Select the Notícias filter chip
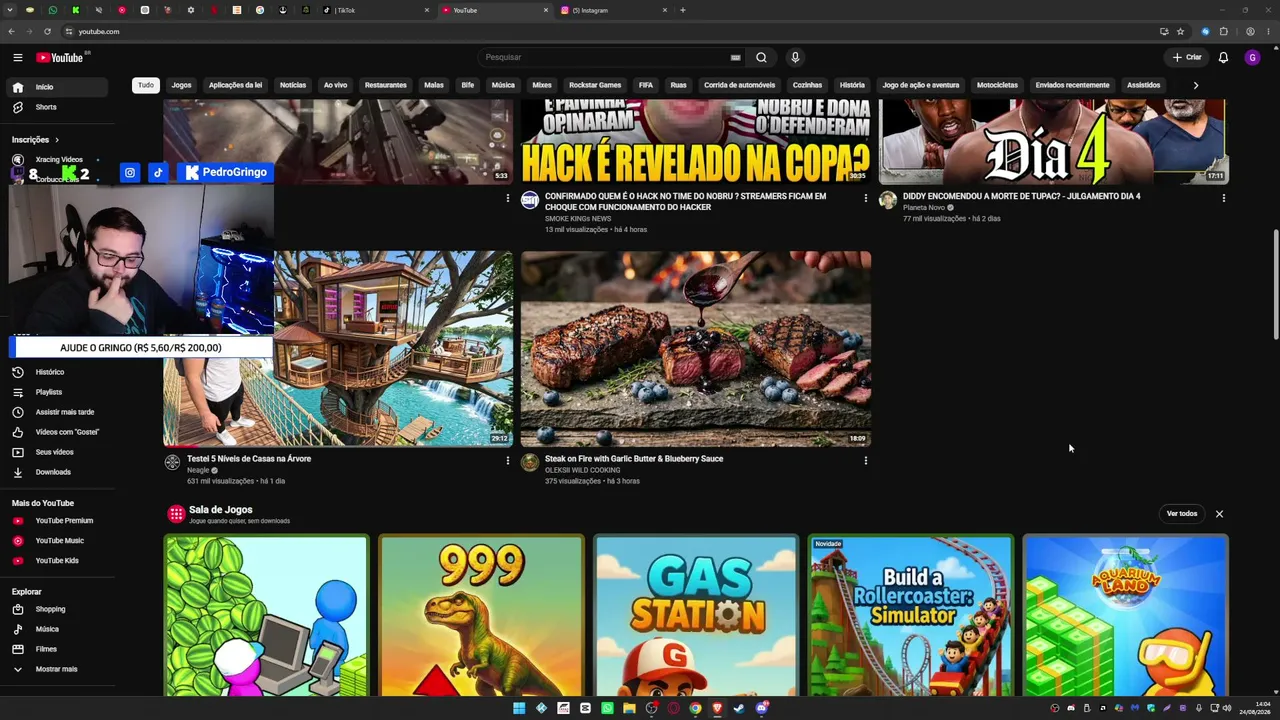 [x=293, y=85]
